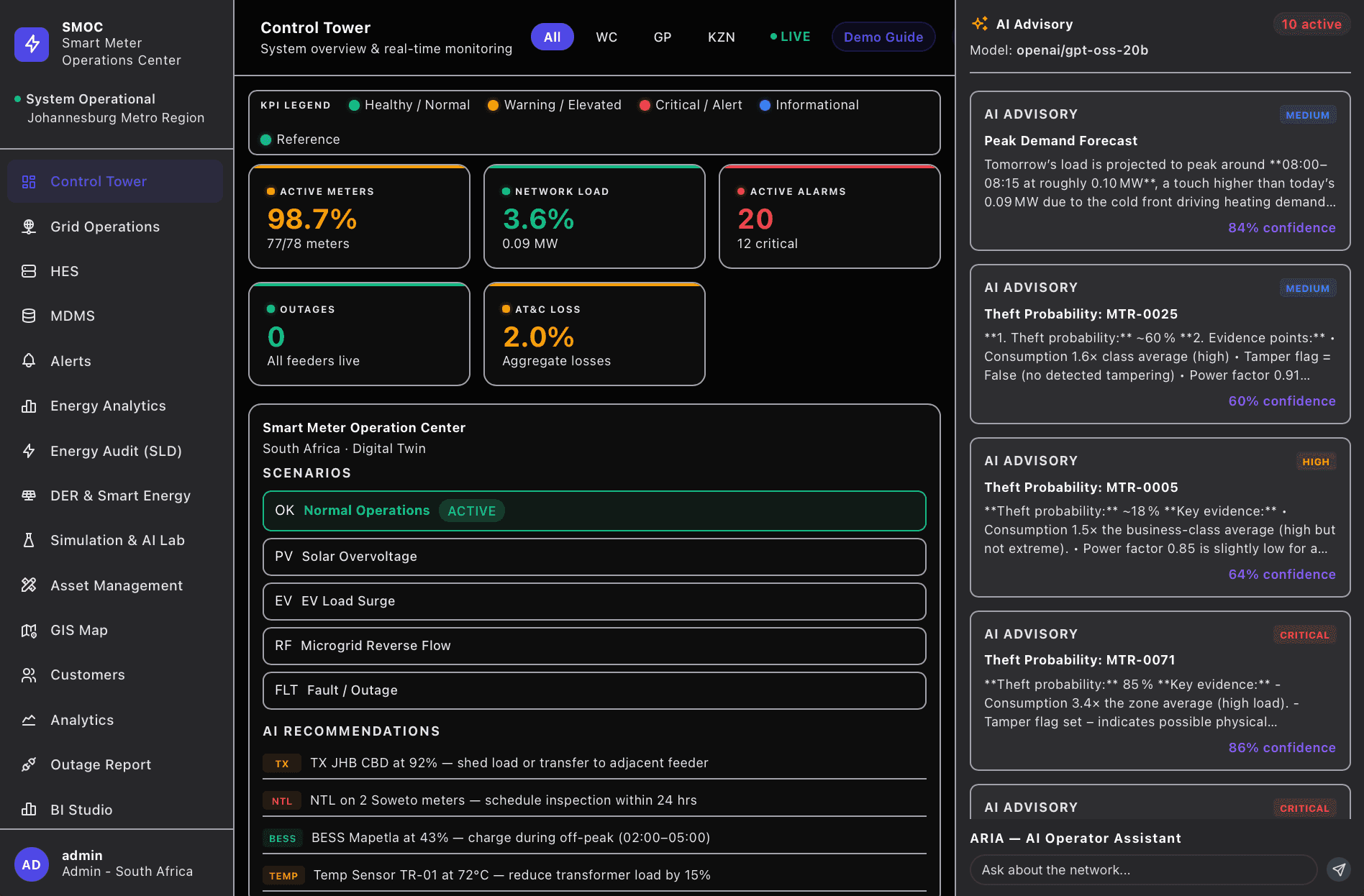1364x896 pixels.
Task: Activate EV Load Surge scenario
Action: pos(594,601)
